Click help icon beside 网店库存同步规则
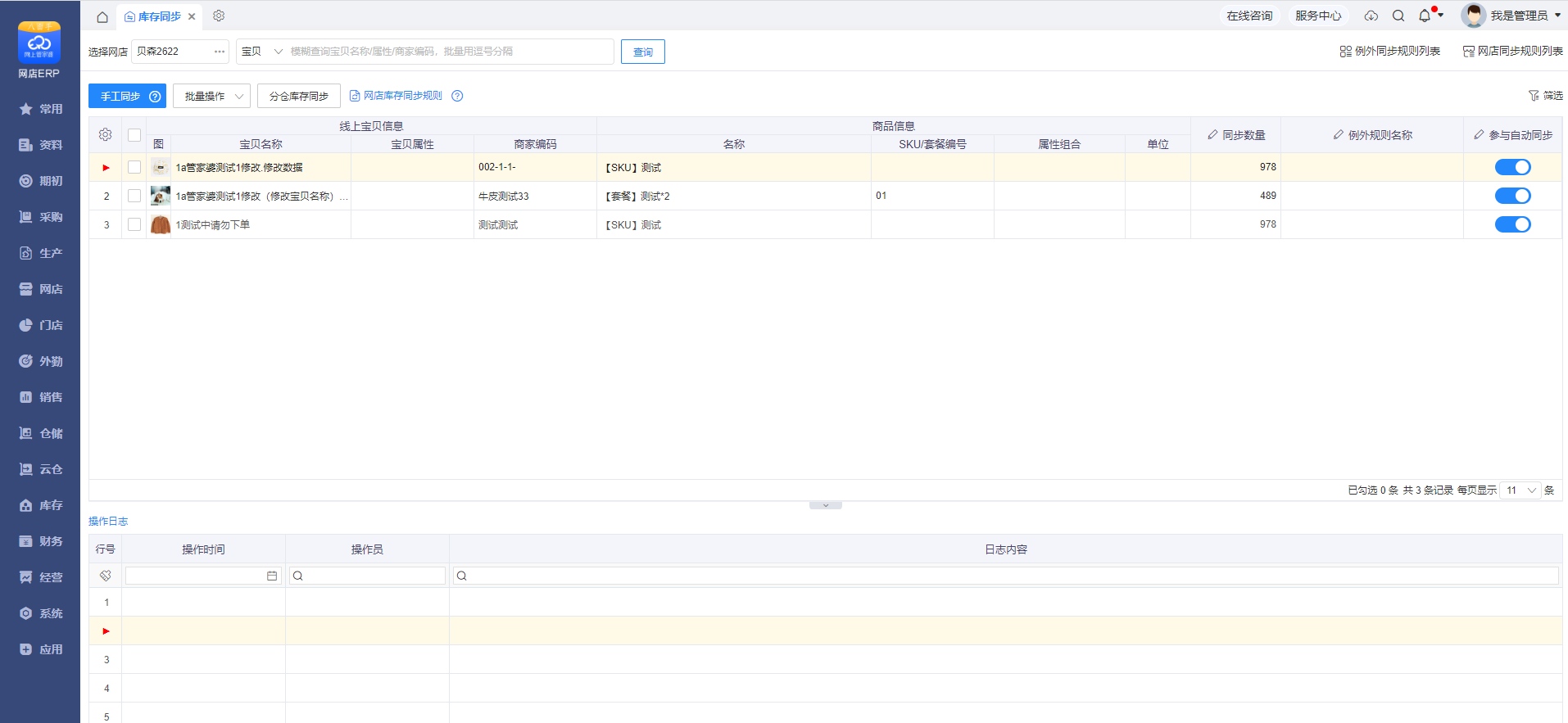 coord(457,96)
